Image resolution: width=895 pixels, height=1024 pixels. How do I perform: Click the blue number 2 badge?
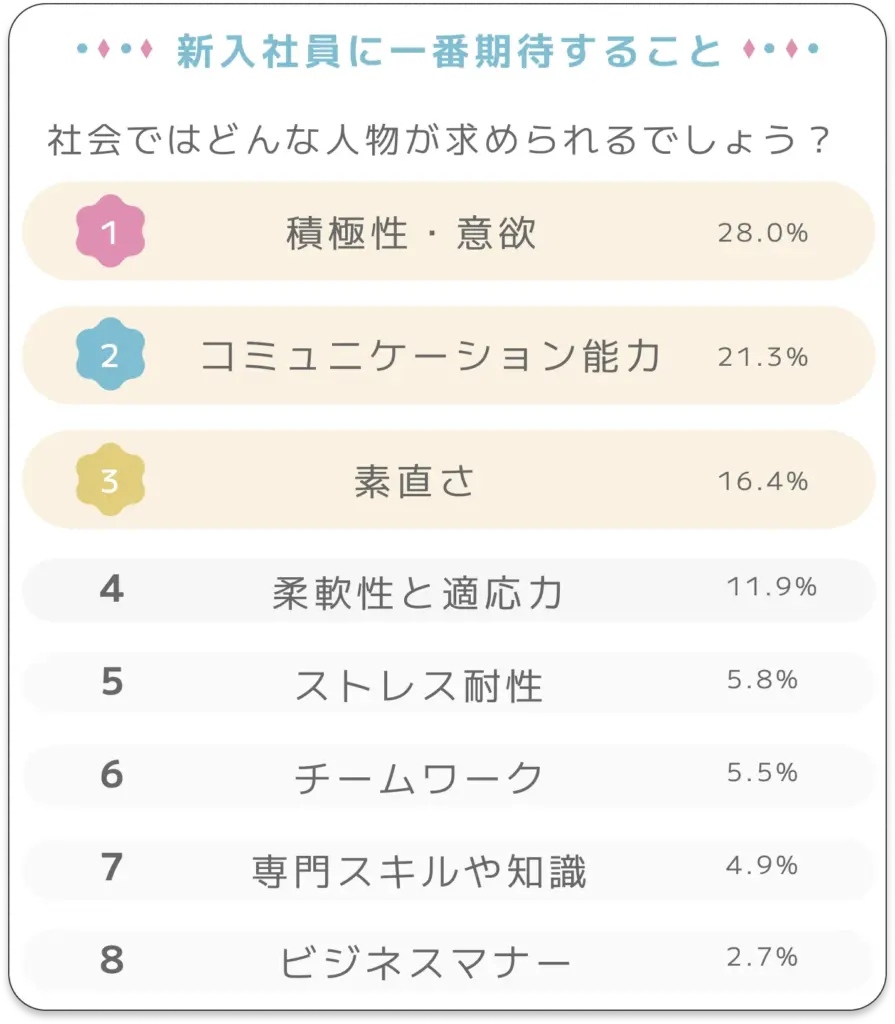pos(110,356)
